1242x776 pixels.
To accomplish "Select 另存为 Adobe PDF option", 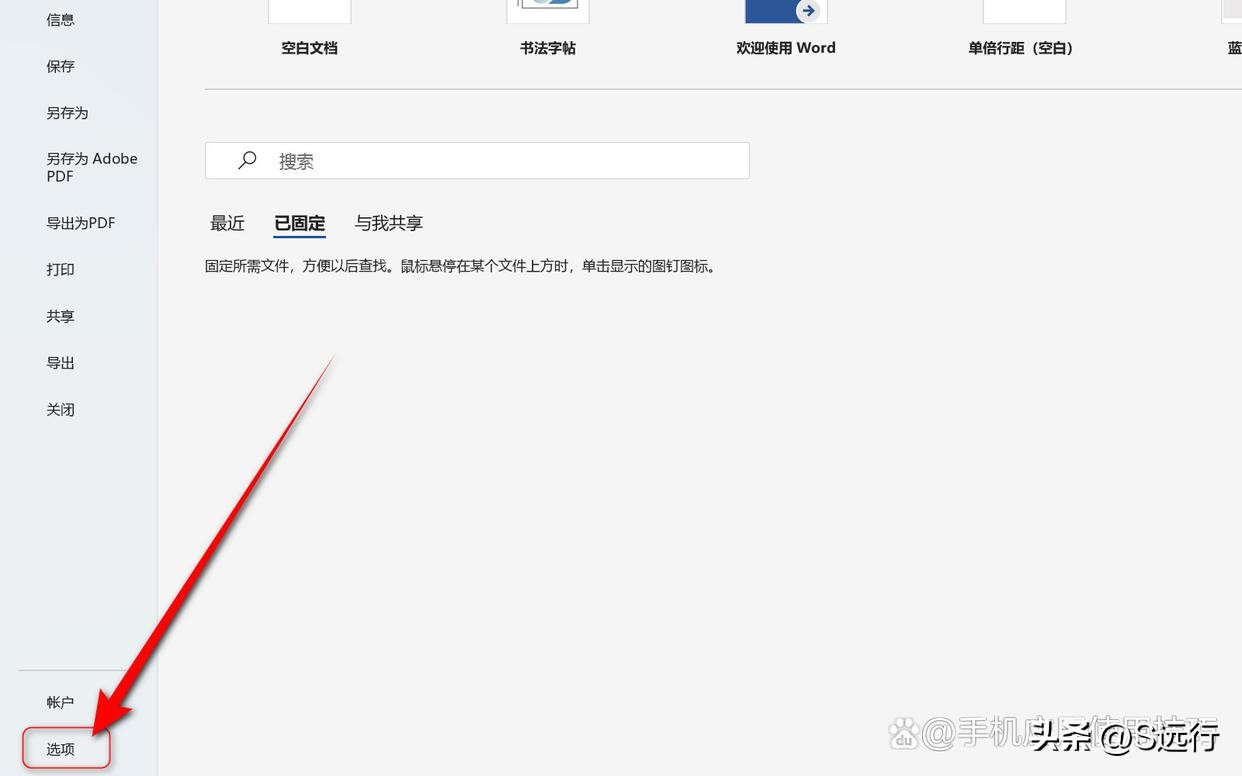I will (x=91, y=166).
